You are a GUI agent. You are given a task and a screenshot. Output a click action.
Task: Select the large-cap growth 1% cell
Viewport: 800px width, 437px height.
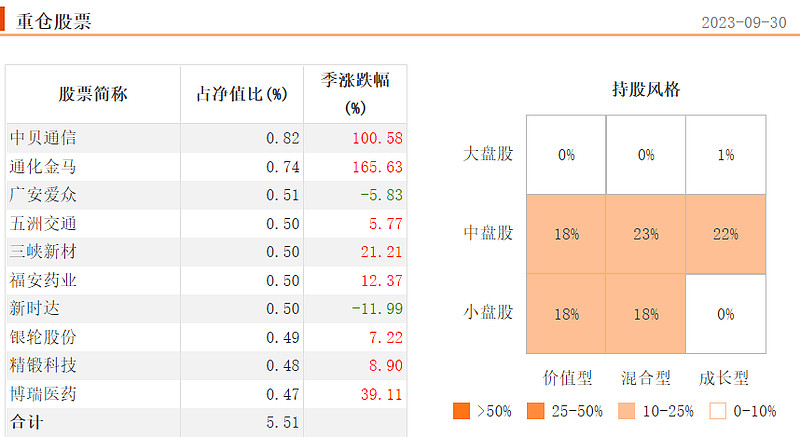tap(725, 155)
